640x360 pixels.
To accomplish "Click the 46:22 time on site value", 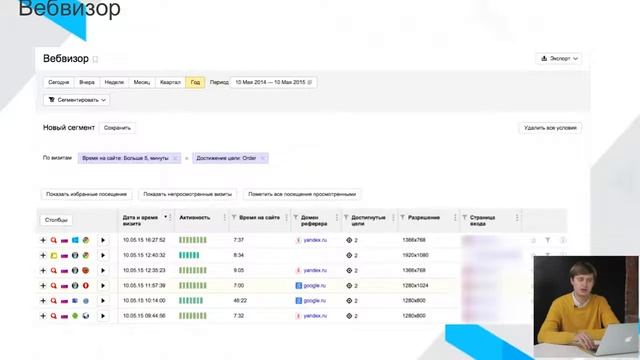I will pos(239,301).
